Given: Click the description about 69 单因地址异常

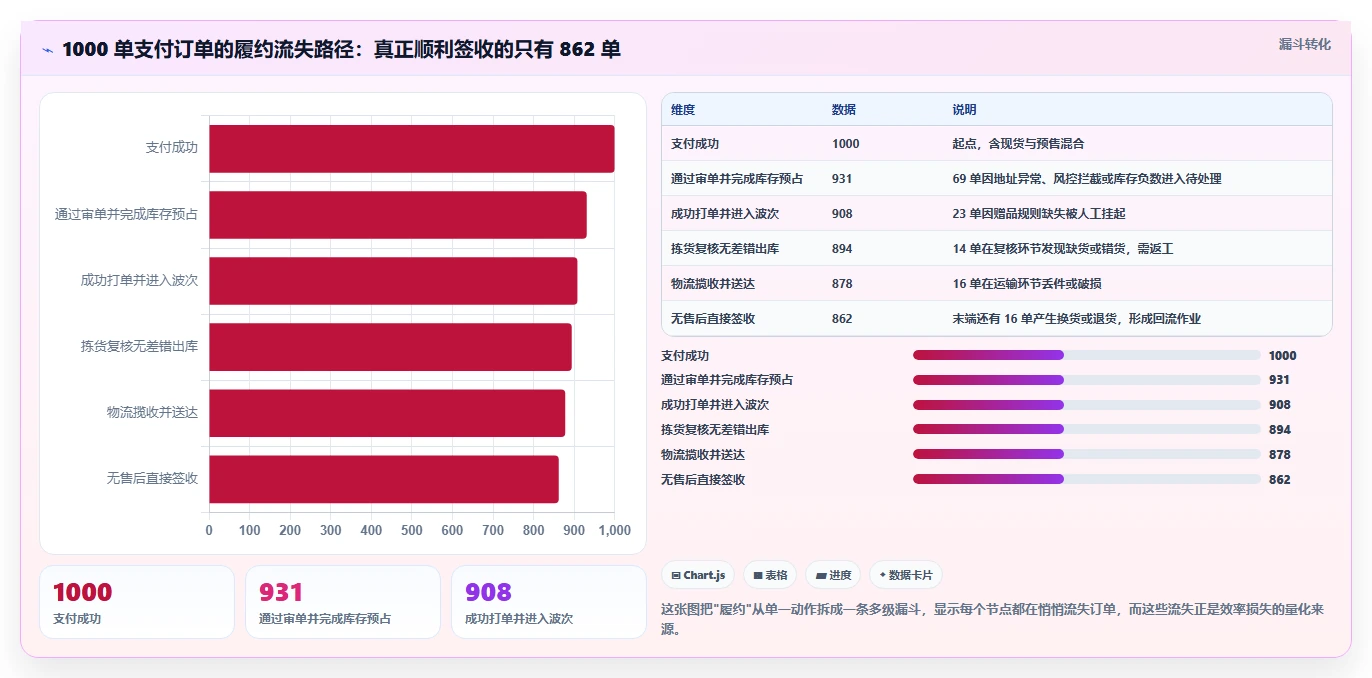Looking at the screenshot, I should (x=1087, y=178).
